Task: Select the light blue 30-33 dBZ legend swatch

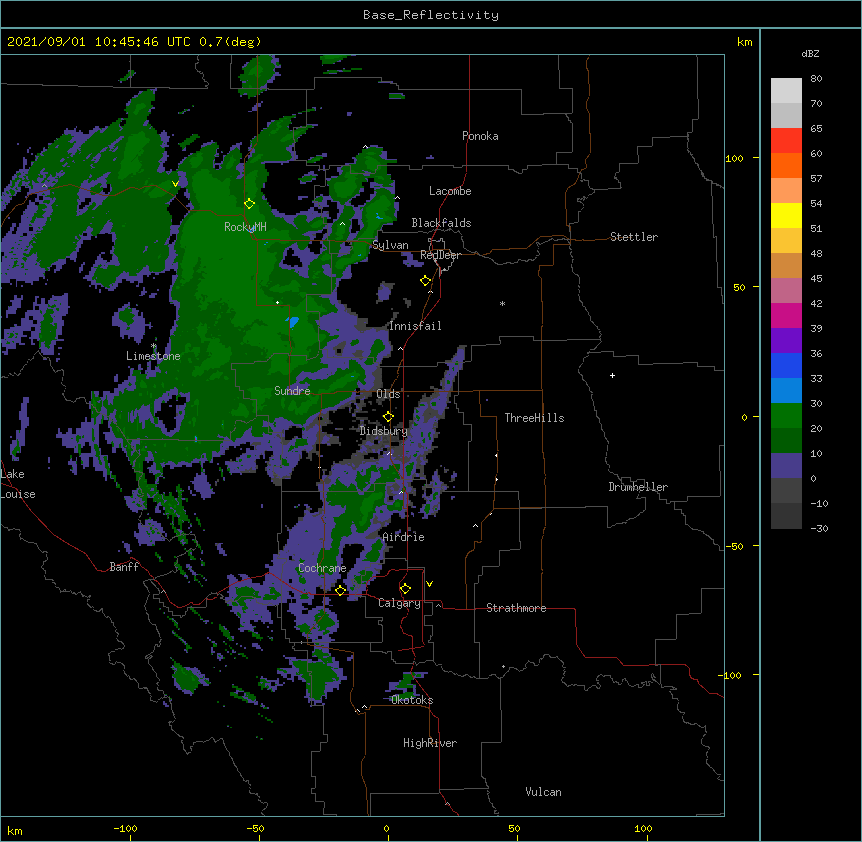Action: coord(786,391)
